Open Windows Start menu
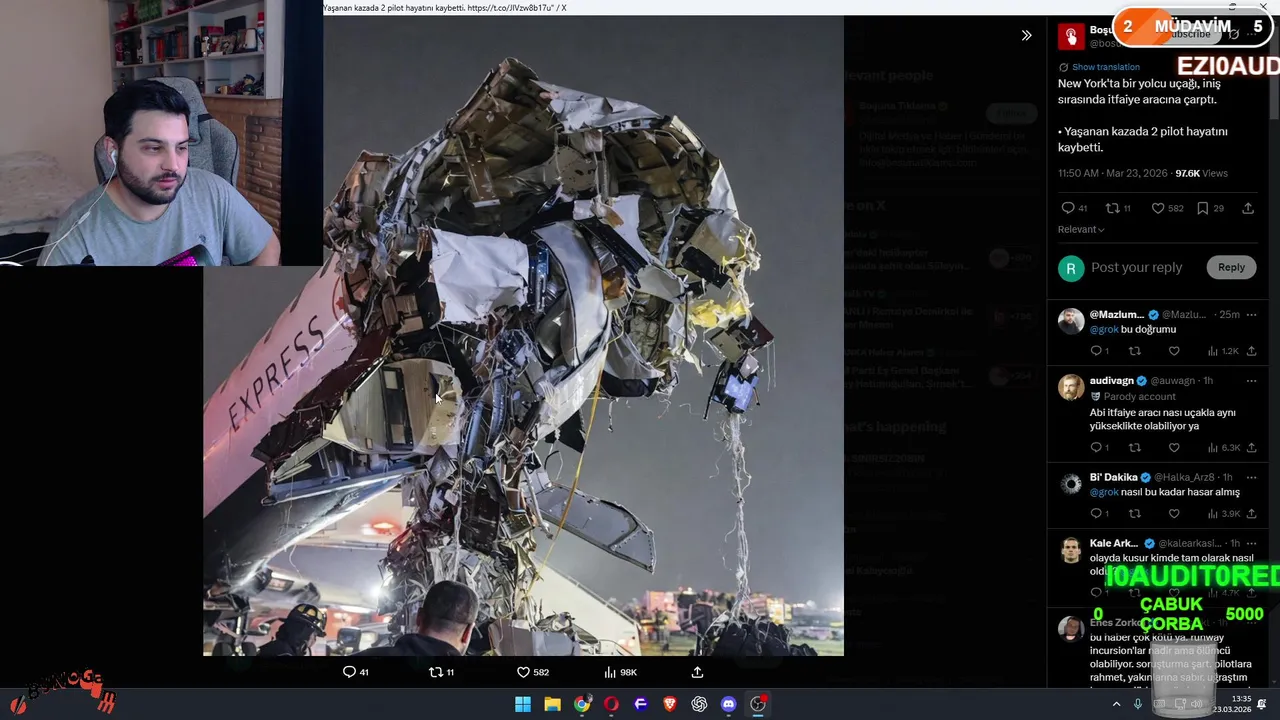The image size is (1280, 720). tap(523, 704)
